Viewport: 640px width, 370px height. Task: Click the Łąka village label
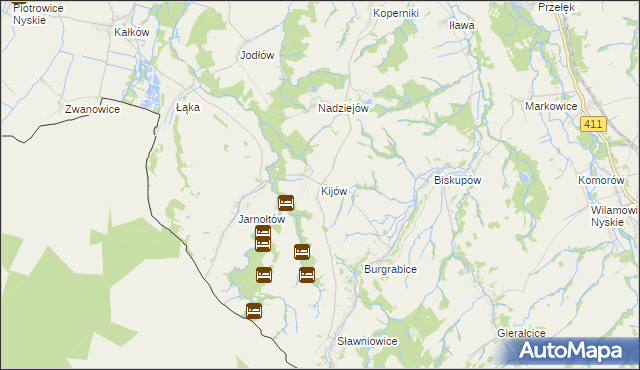188,107
